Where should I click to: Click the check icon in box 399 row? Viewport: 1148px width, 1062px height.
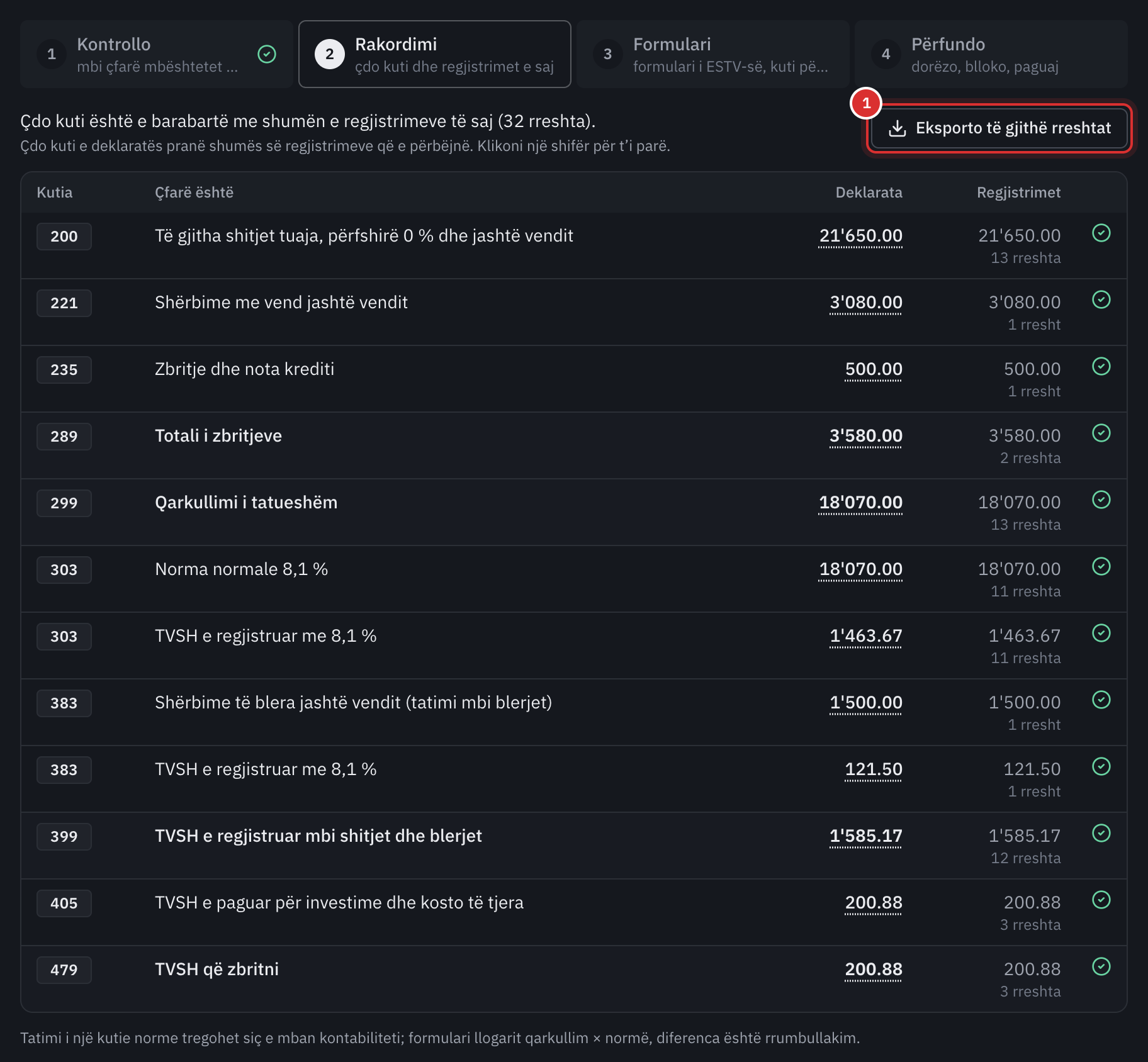pos(1101,833)
